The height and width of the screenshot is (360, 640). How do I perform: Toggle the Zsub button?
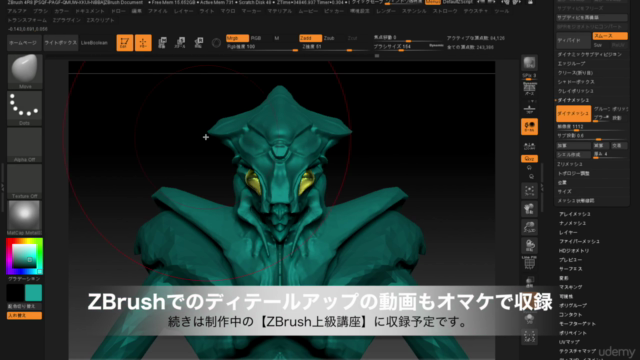coord(329,38)
